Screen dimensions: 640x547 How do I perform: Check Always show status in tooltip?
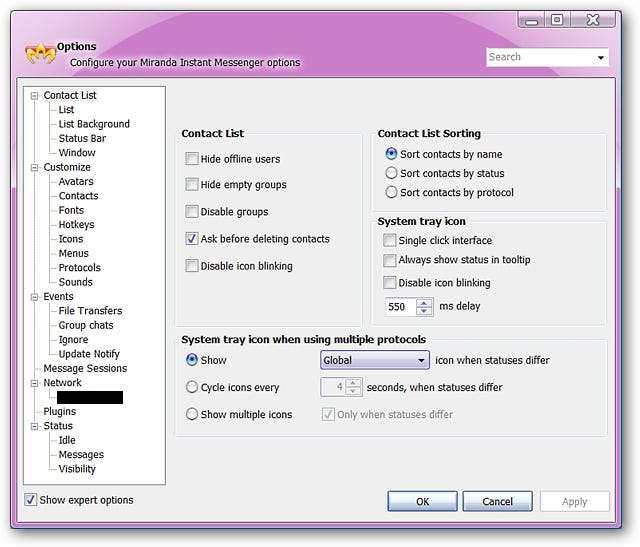point(390,260)
